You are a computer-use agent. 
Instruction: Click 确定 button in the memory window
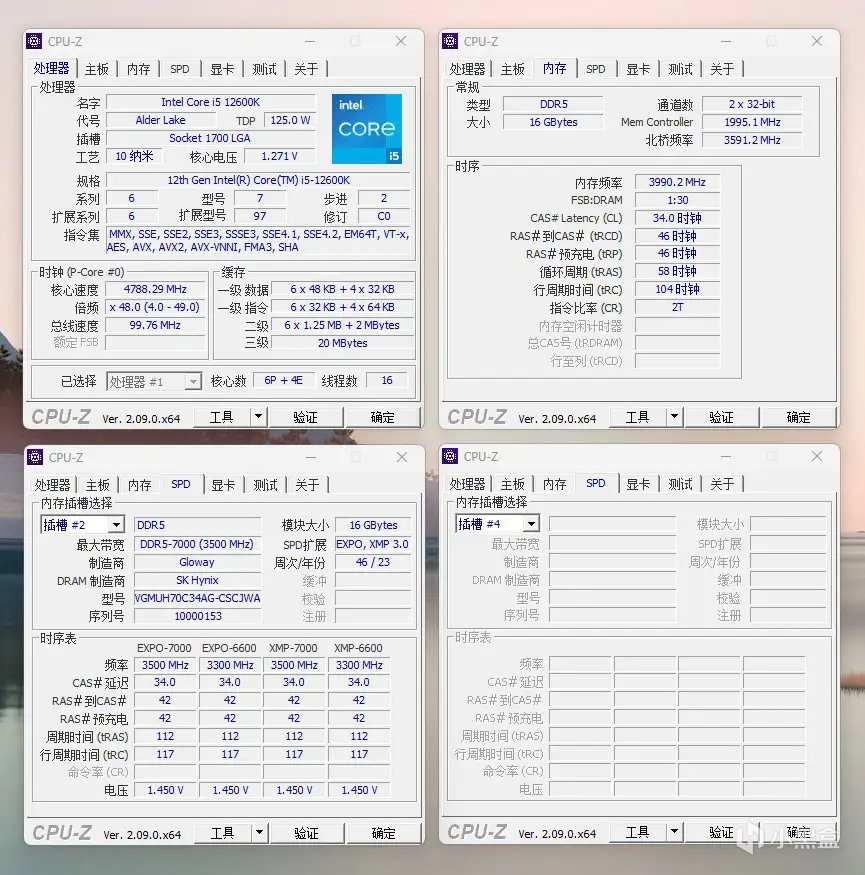[798, 417]
